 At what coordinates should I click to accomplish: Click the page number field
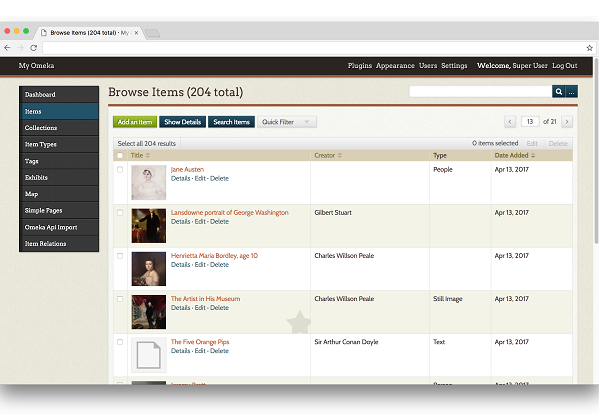tap(530, 122)
